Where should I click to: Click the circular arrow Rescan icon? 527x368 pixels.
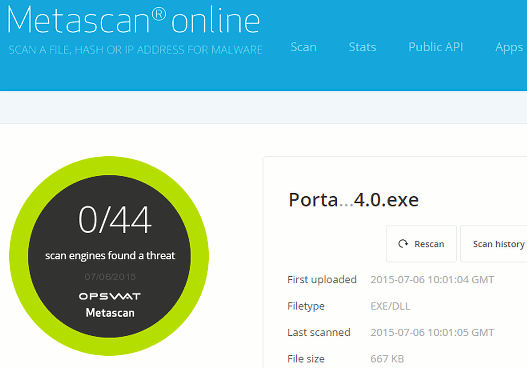coord(403,244)
